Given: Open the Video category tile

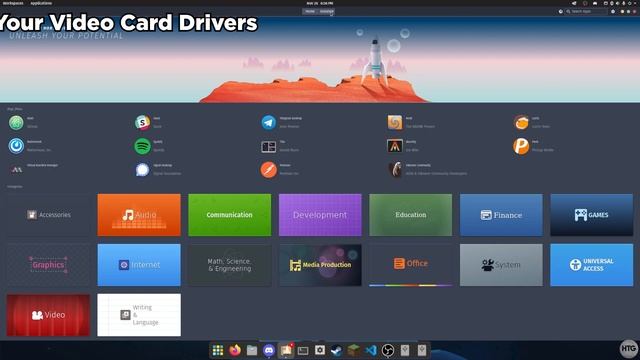Looking at the screenshot, I should click(48, 315).
